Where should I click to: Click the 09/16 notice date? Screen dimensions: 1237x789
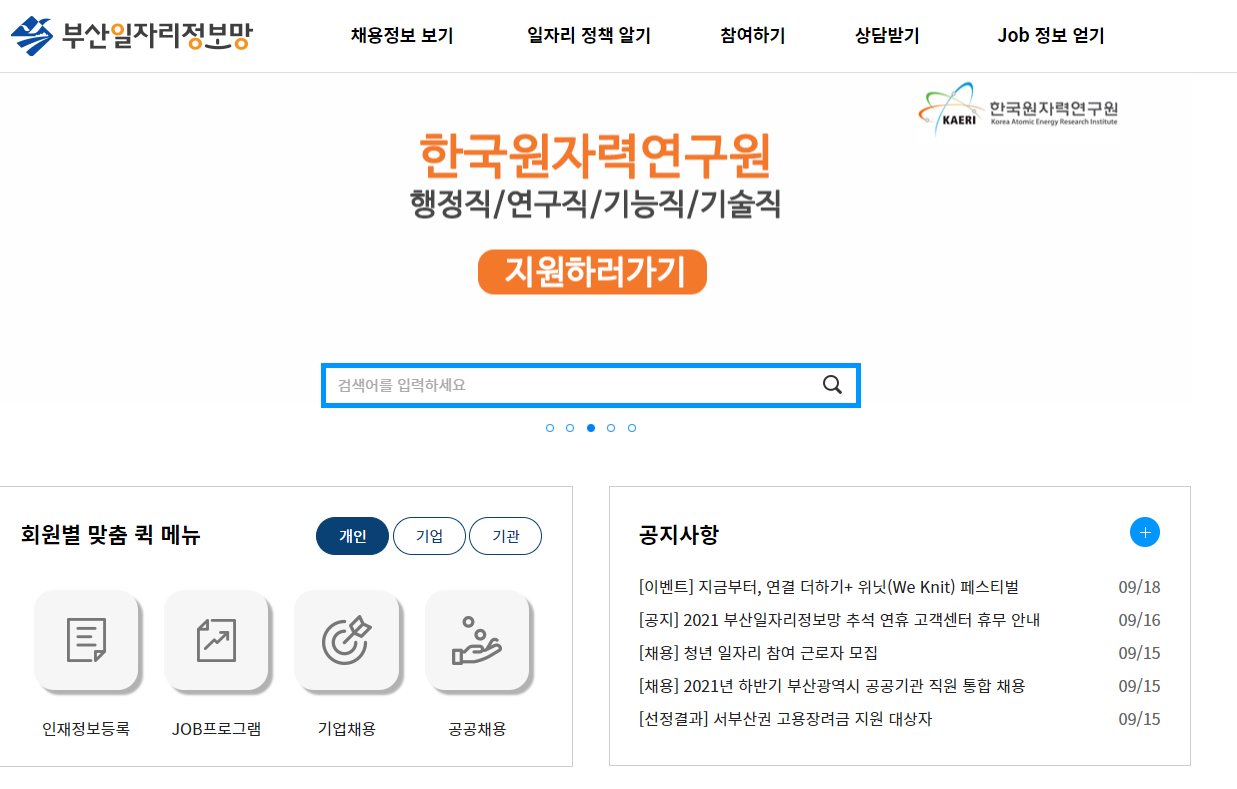1139,620
